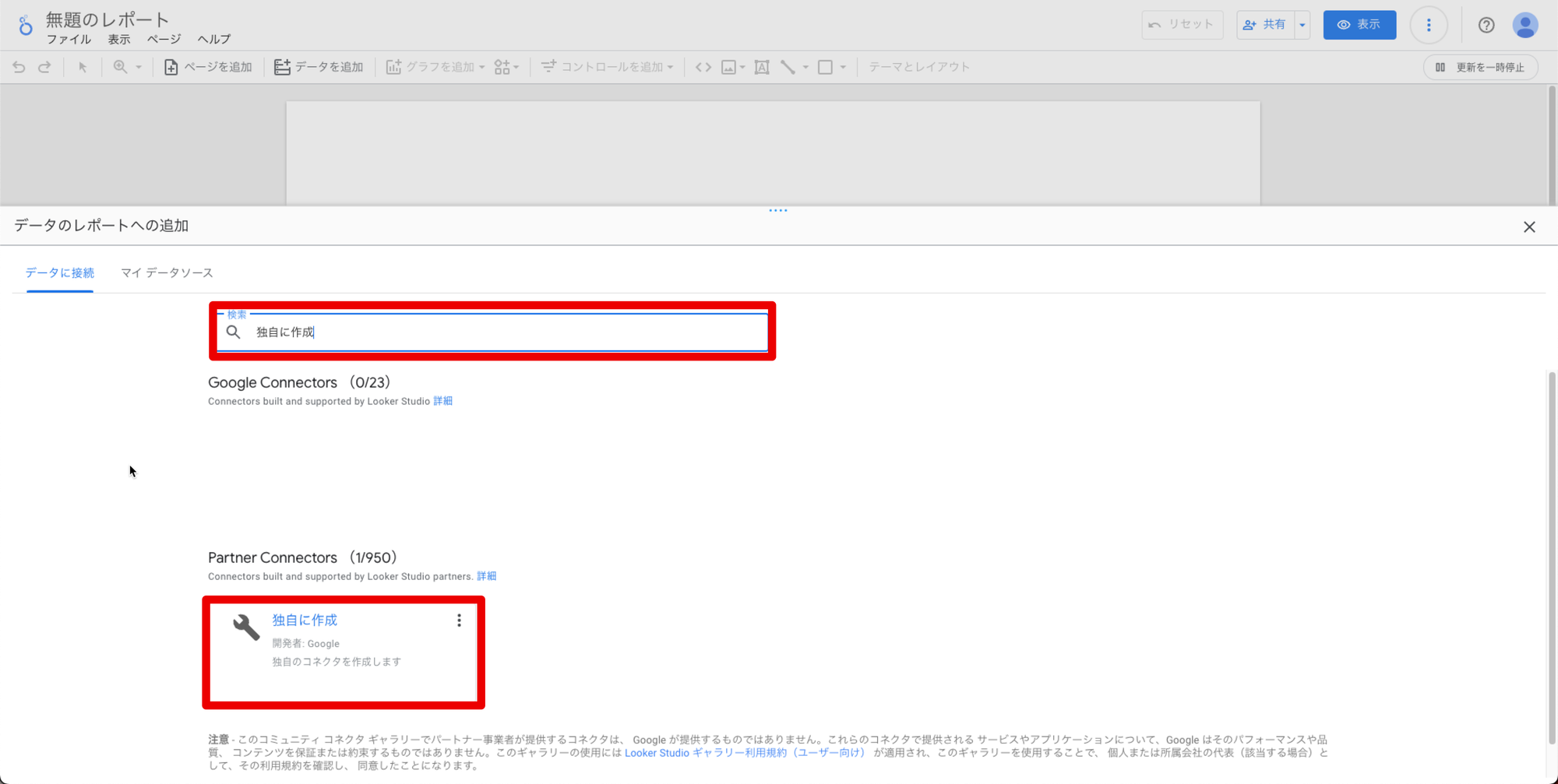Click the 表示 view button
The height and width of the screenshot is (784, 1558).
1359,25
